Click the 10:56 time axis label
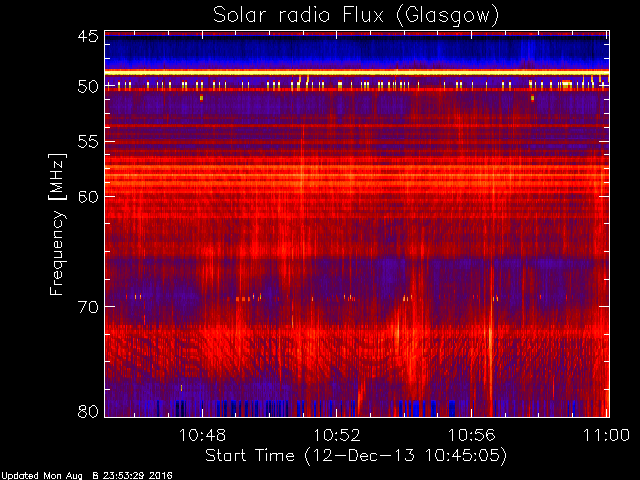Screen dimensions: 640x480 tap(472, 436)
